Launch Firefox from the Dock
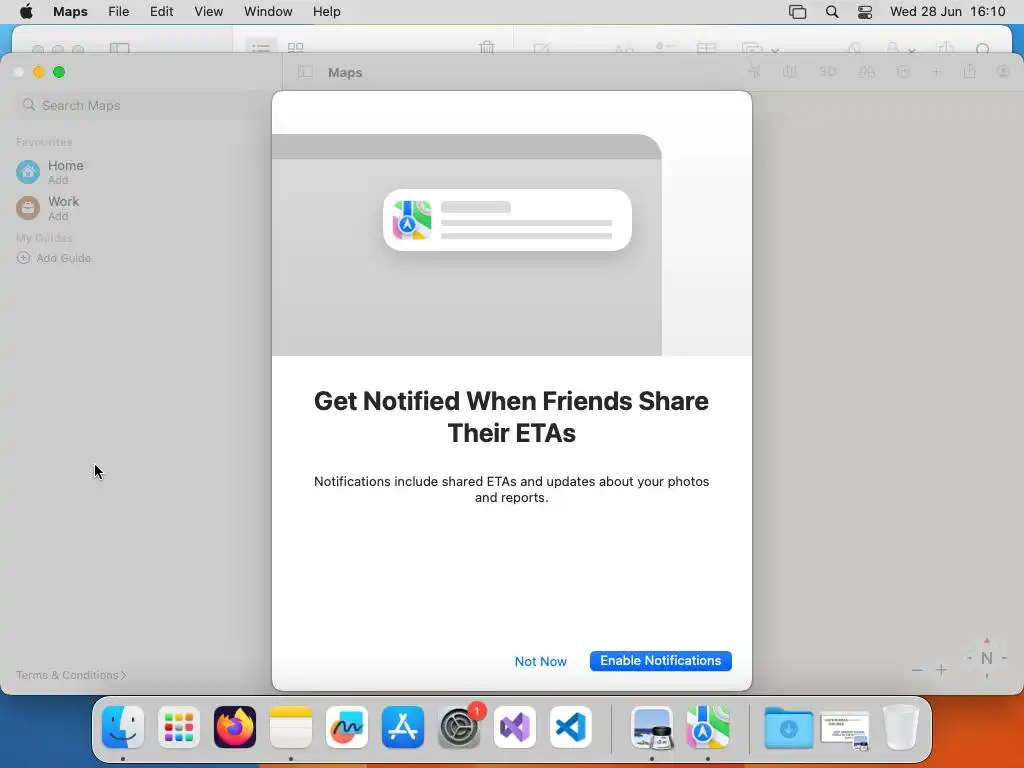Viewport: 1024px width, 768px height. [x=234, y=727]
